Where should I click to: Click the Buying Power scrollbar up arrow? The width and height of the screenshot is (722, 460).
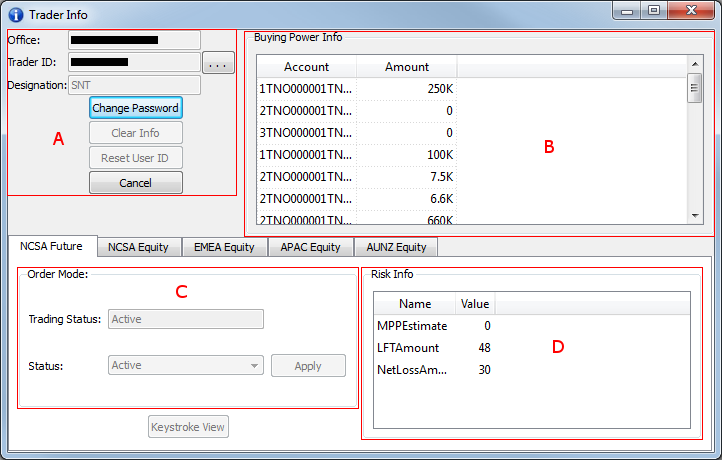click(x=694, y=64)
